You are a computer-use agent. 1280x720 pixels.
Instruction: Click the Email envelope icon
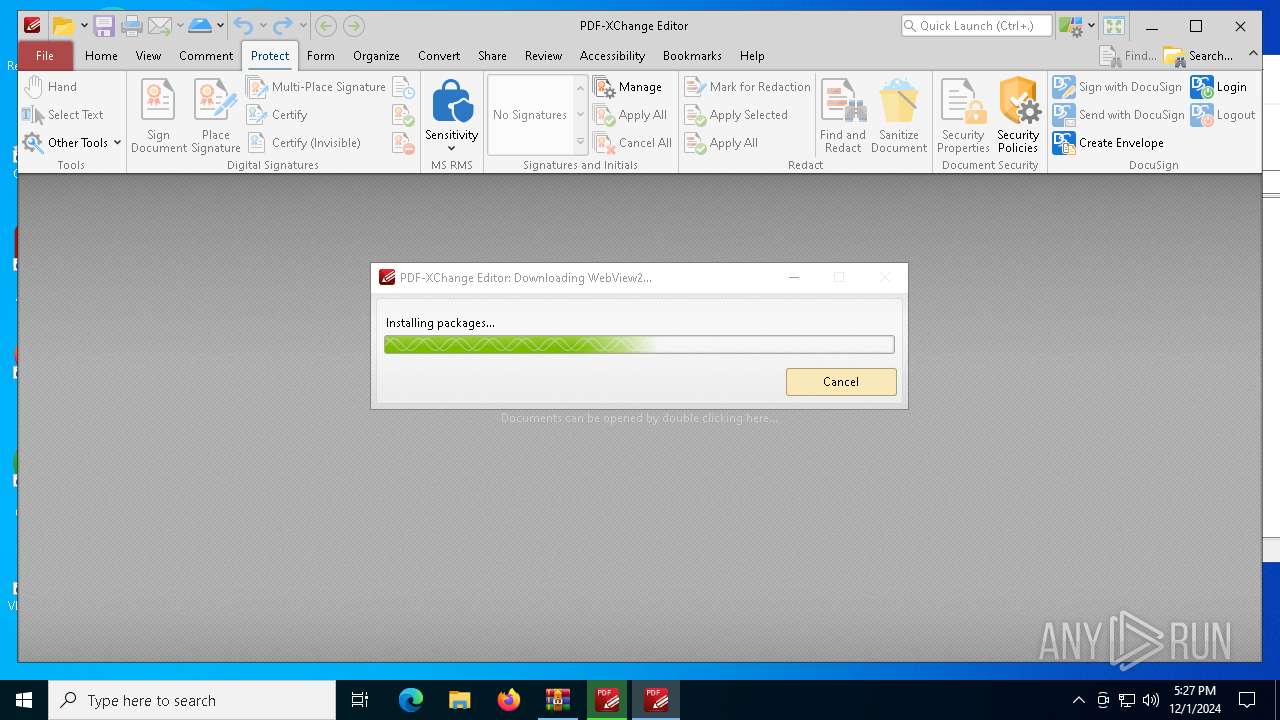[x=159, y=26]
